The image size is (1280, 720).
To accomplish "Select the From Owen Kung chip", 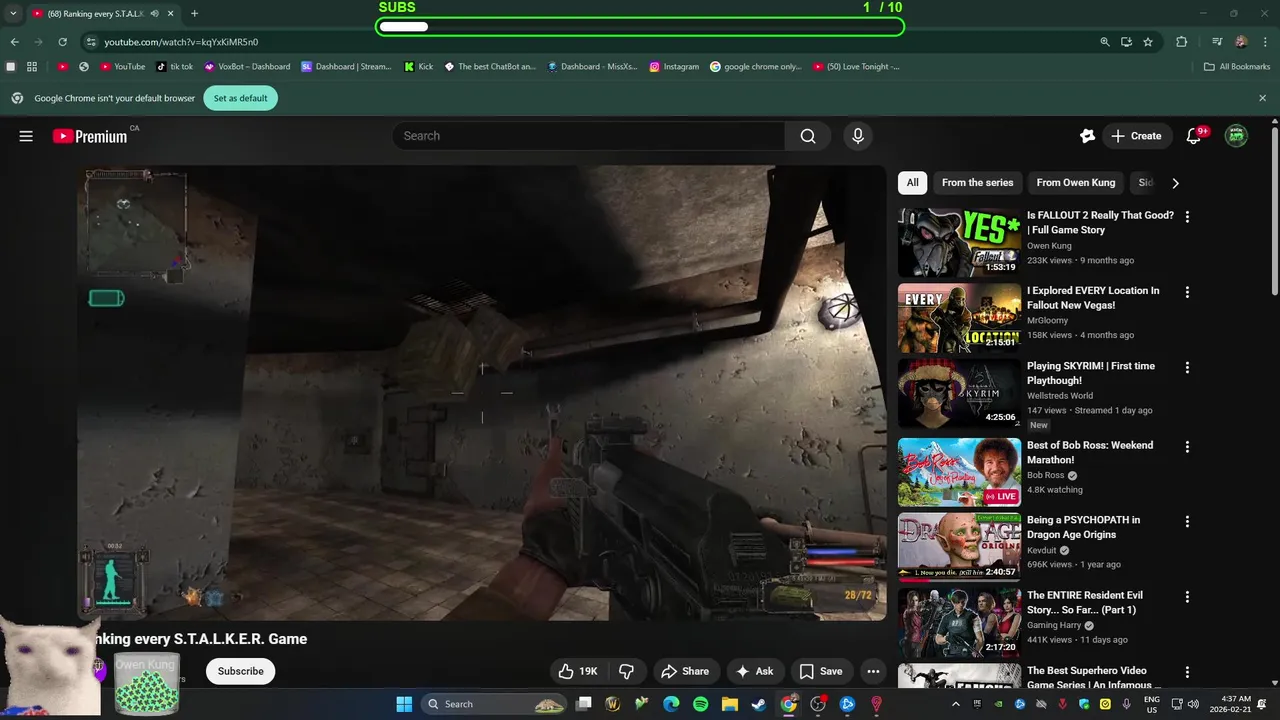I will (1075, 183).
